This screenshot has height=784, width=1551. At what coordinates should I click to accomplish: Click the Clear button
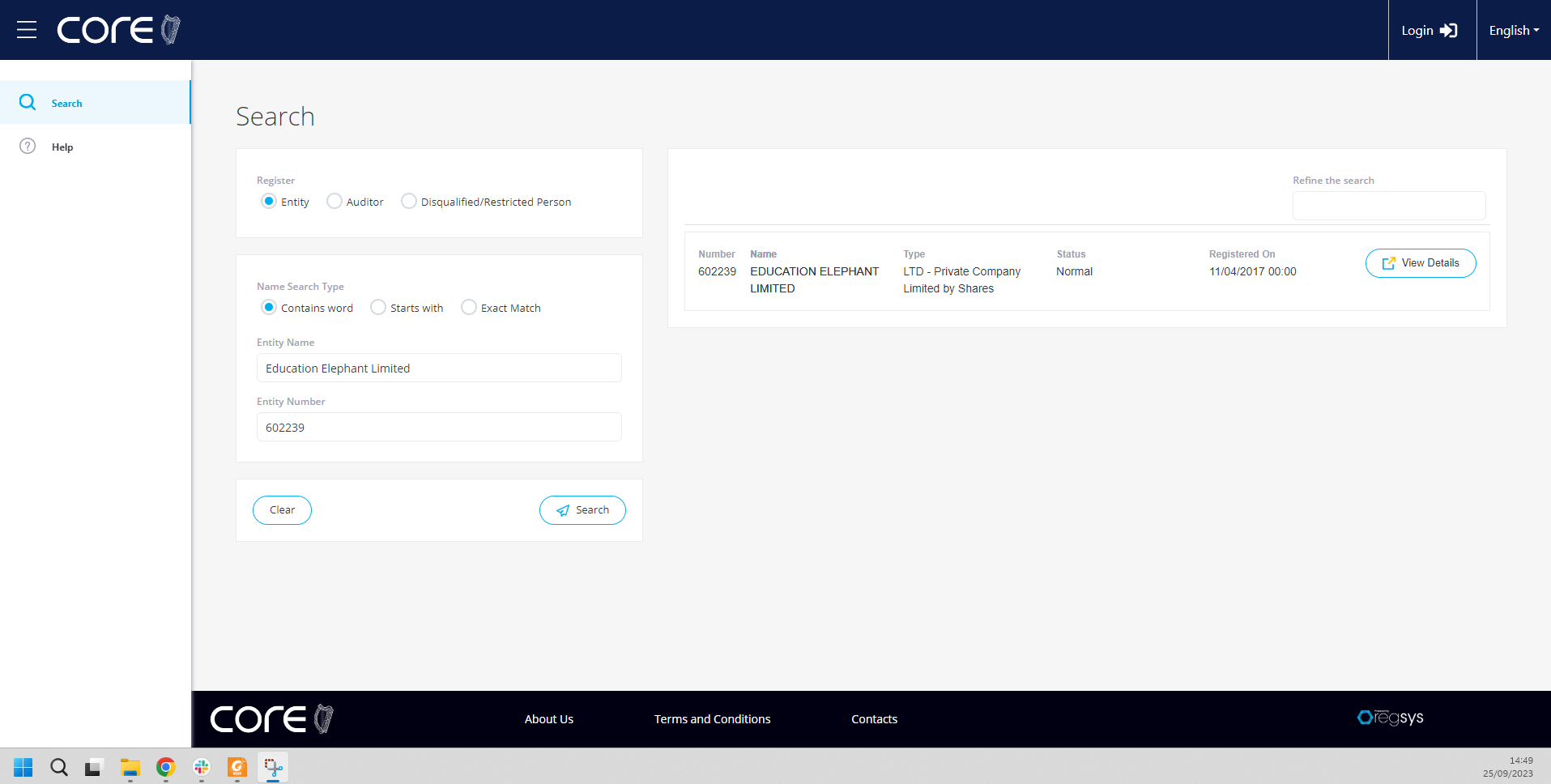coord(282,510)
